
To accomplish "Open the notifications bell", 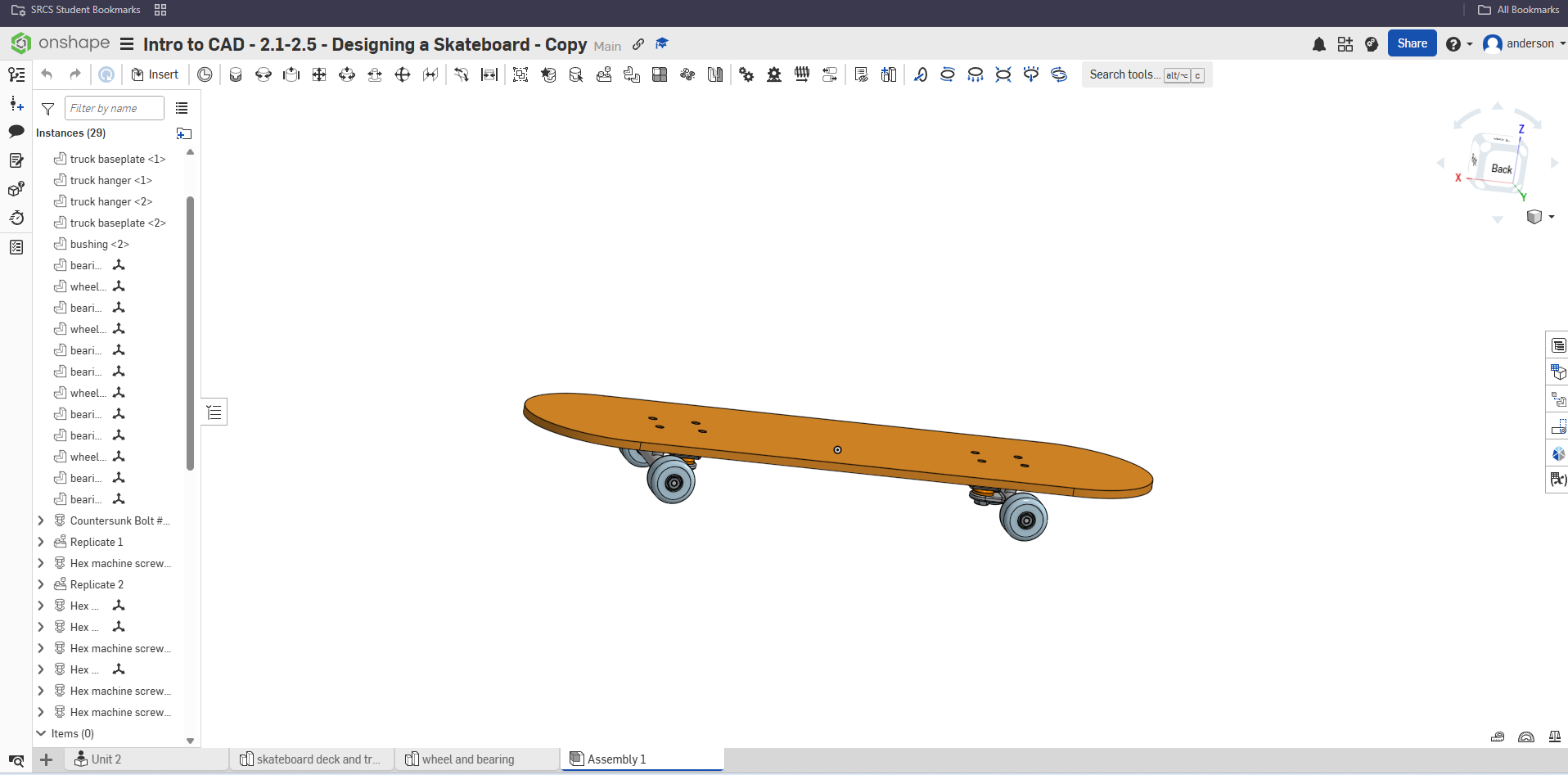I will pyautogui.click(x=1318, y=43).
